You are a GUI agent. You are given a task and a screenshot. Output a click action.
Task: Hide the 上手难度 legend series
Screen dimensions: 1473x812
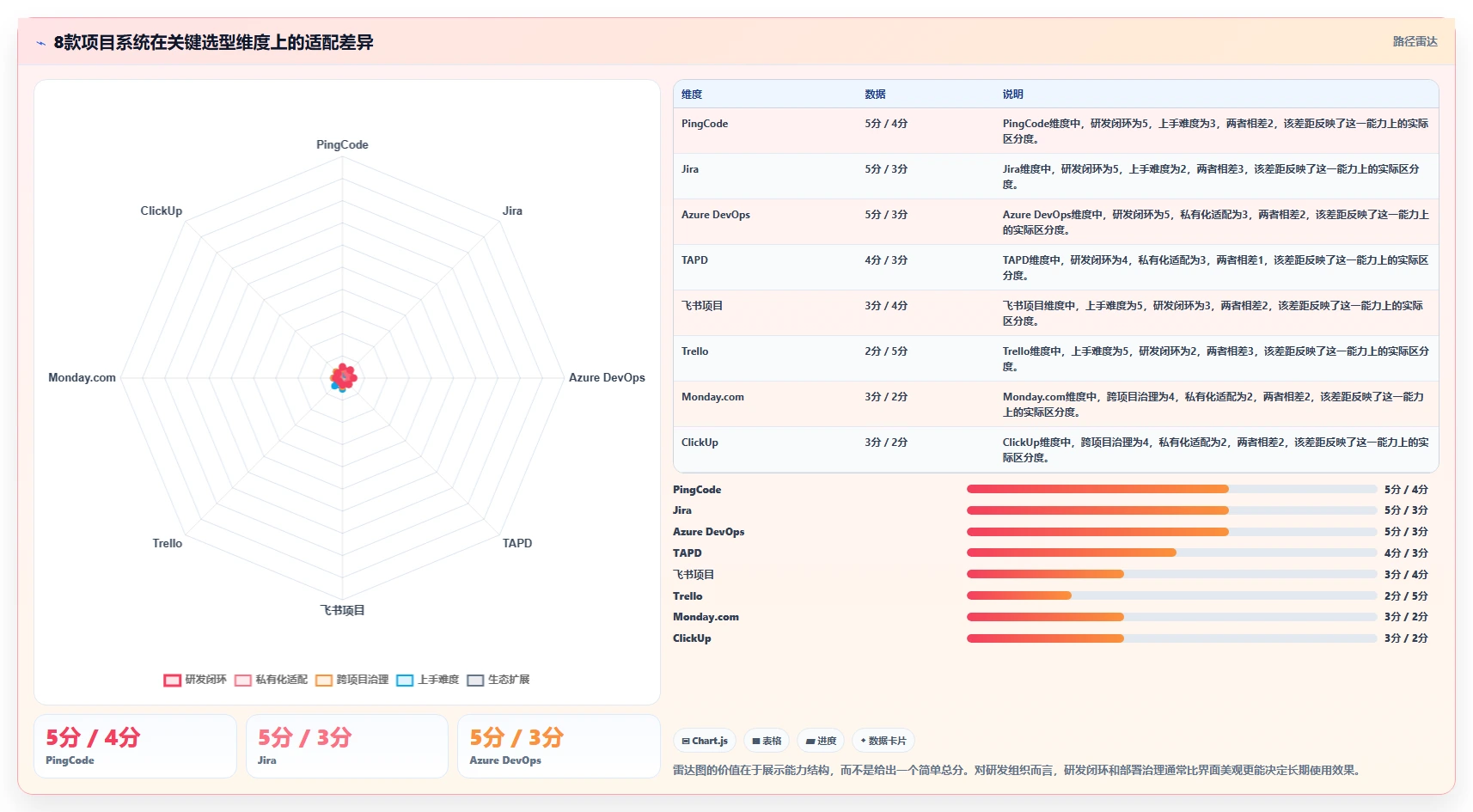(427, 680)
